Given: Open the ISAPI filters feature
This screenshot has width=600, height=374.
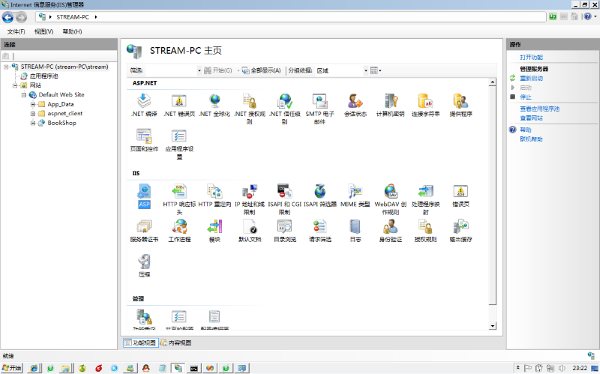Looking at the screenshot, I should click(320, 196).
